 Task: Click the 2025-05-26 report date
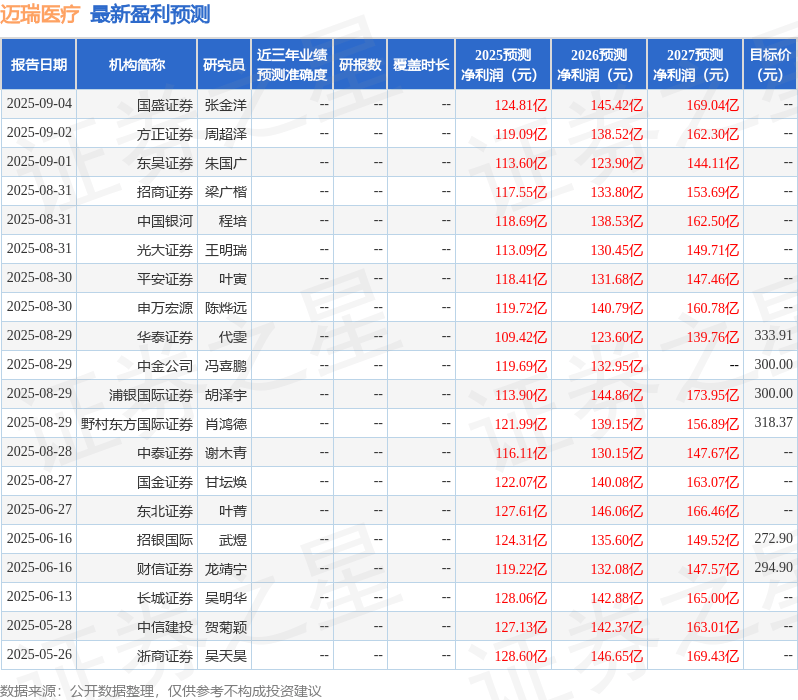39,655
